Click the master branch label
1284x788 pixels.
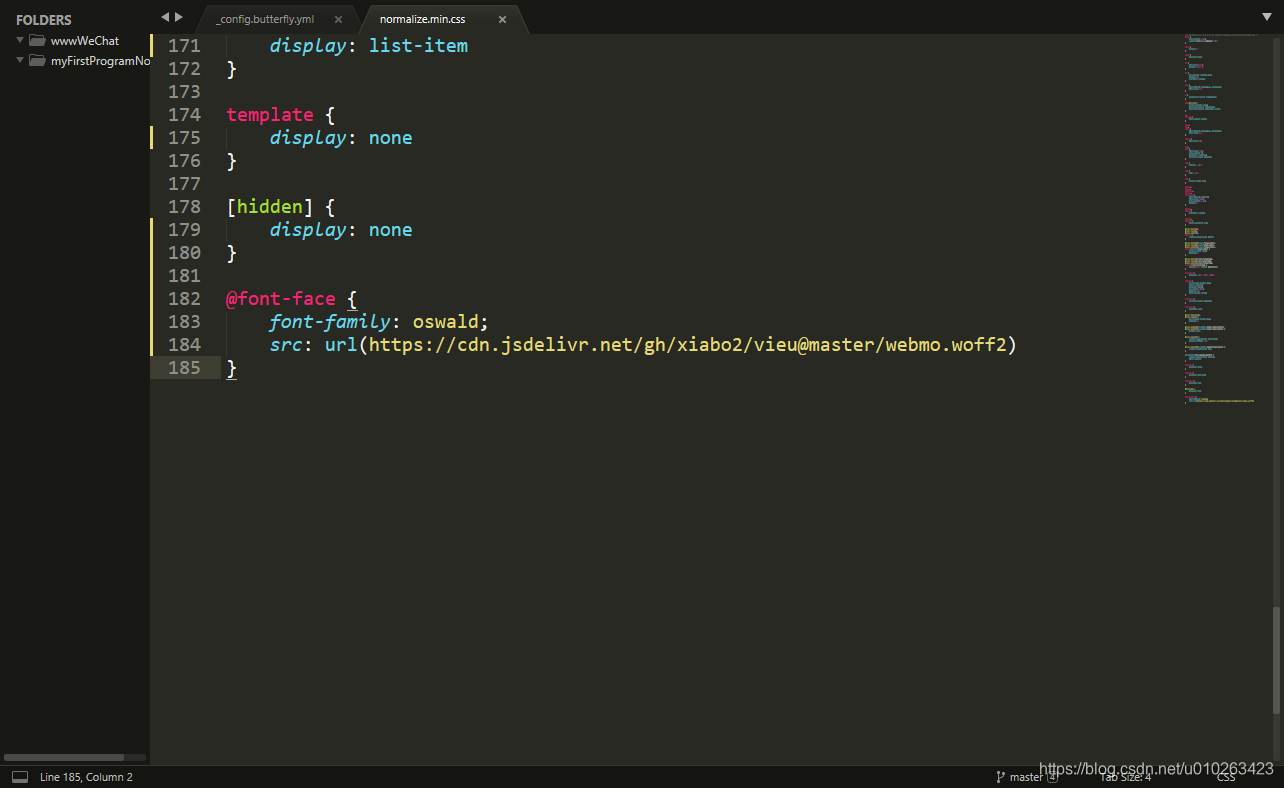[1026, 777]
